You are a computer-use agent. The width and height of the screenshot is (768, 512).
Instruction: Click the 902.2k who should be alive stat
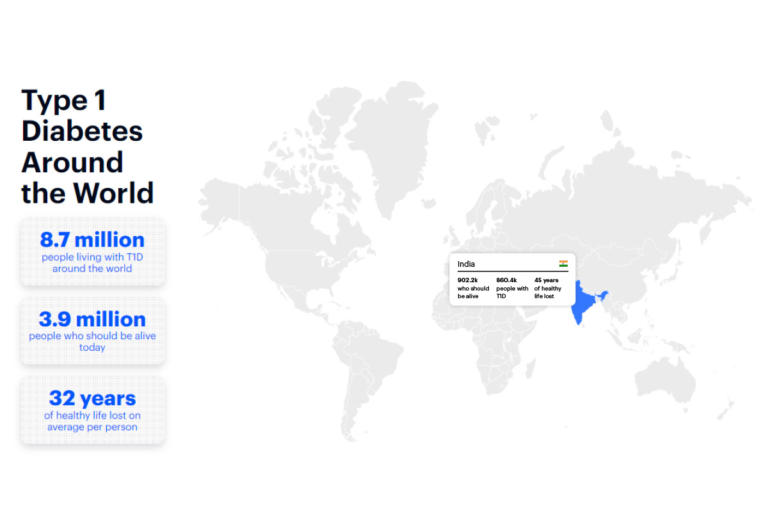pos(469,288)
